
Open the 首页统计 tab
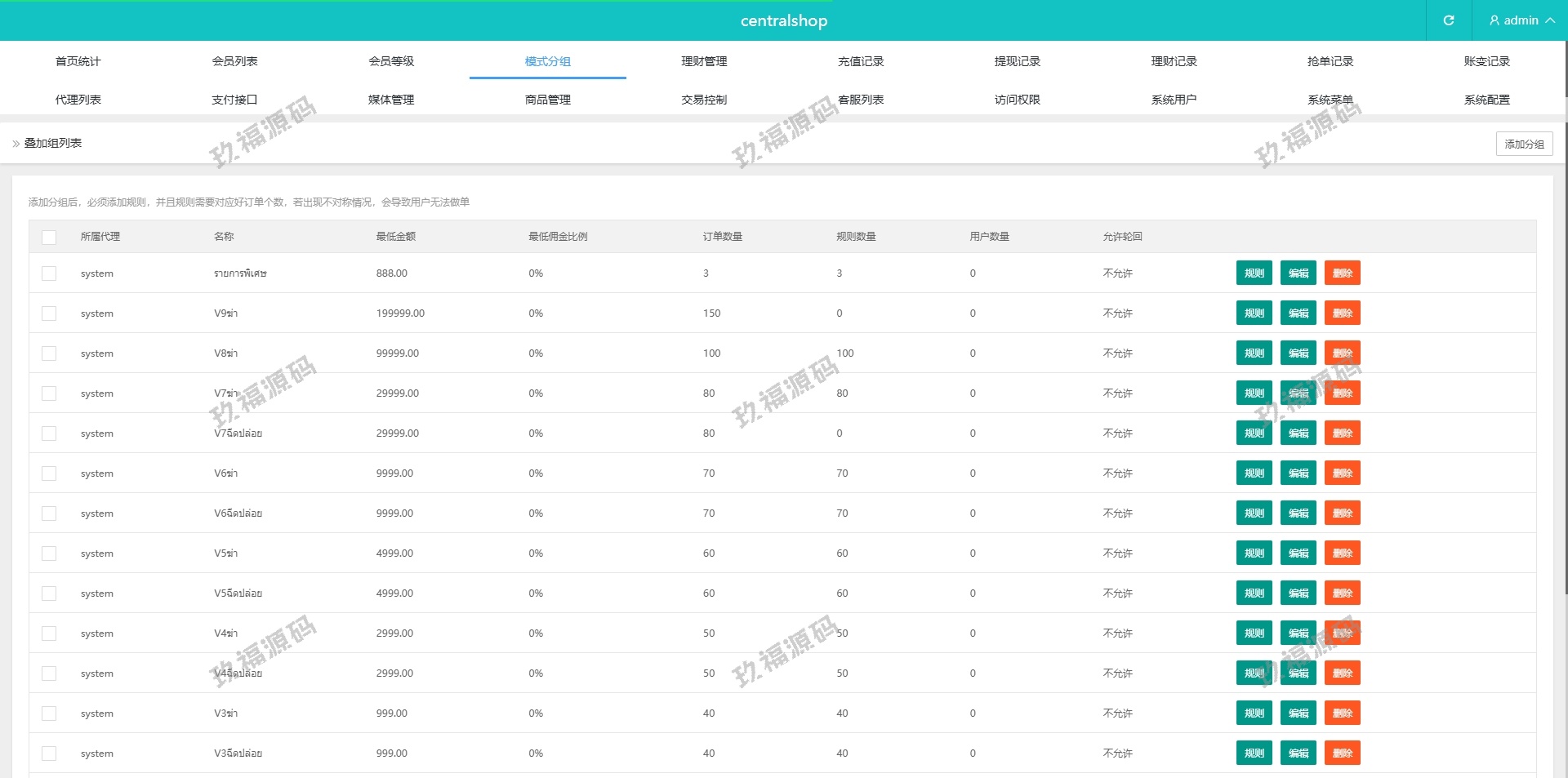coord(78,61)
